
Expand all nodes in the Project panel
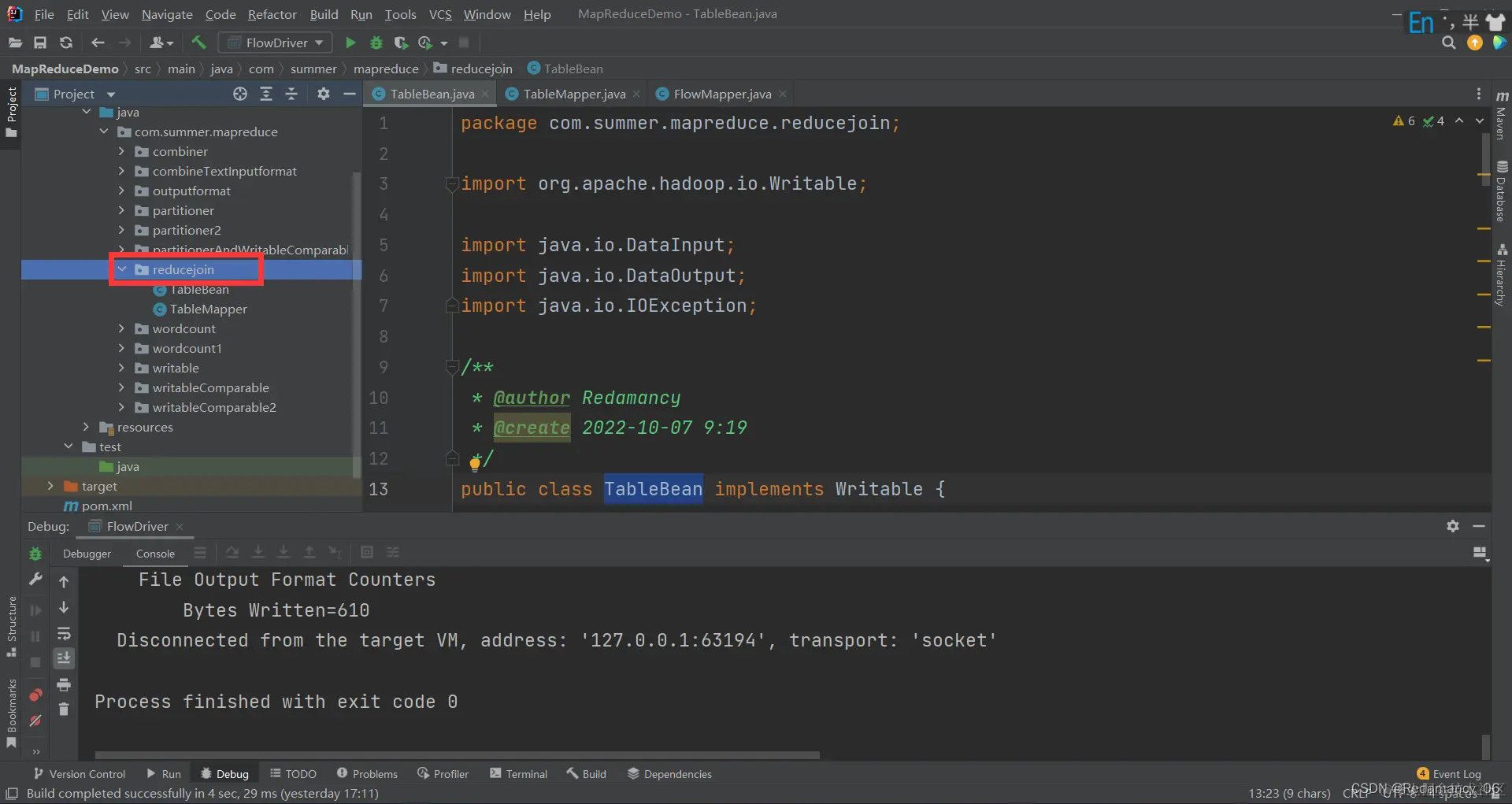266,94
